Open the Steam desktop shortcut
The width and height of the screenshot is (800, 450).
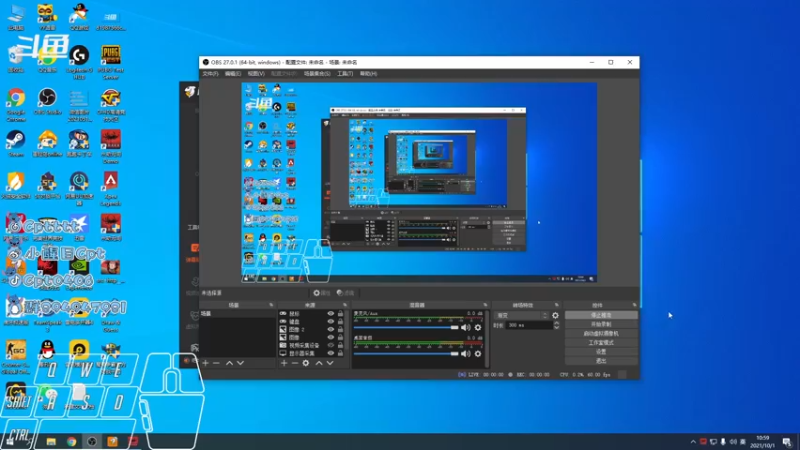[x=16, y=143]
